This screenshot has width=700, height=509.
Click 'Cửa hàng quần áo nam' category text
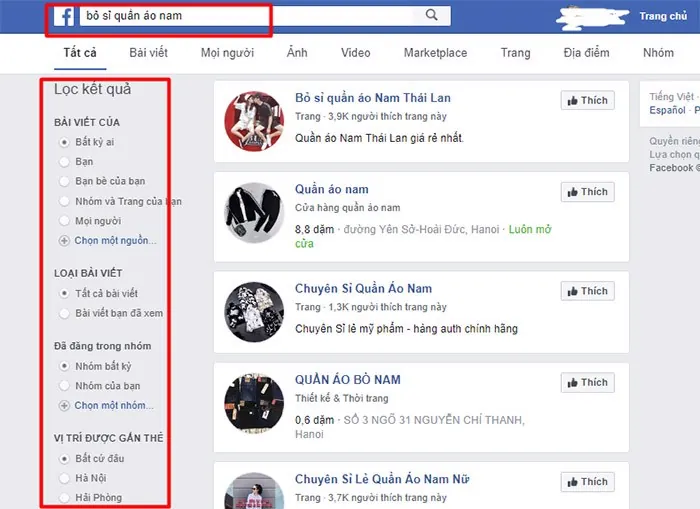click(x=347, y=208)
